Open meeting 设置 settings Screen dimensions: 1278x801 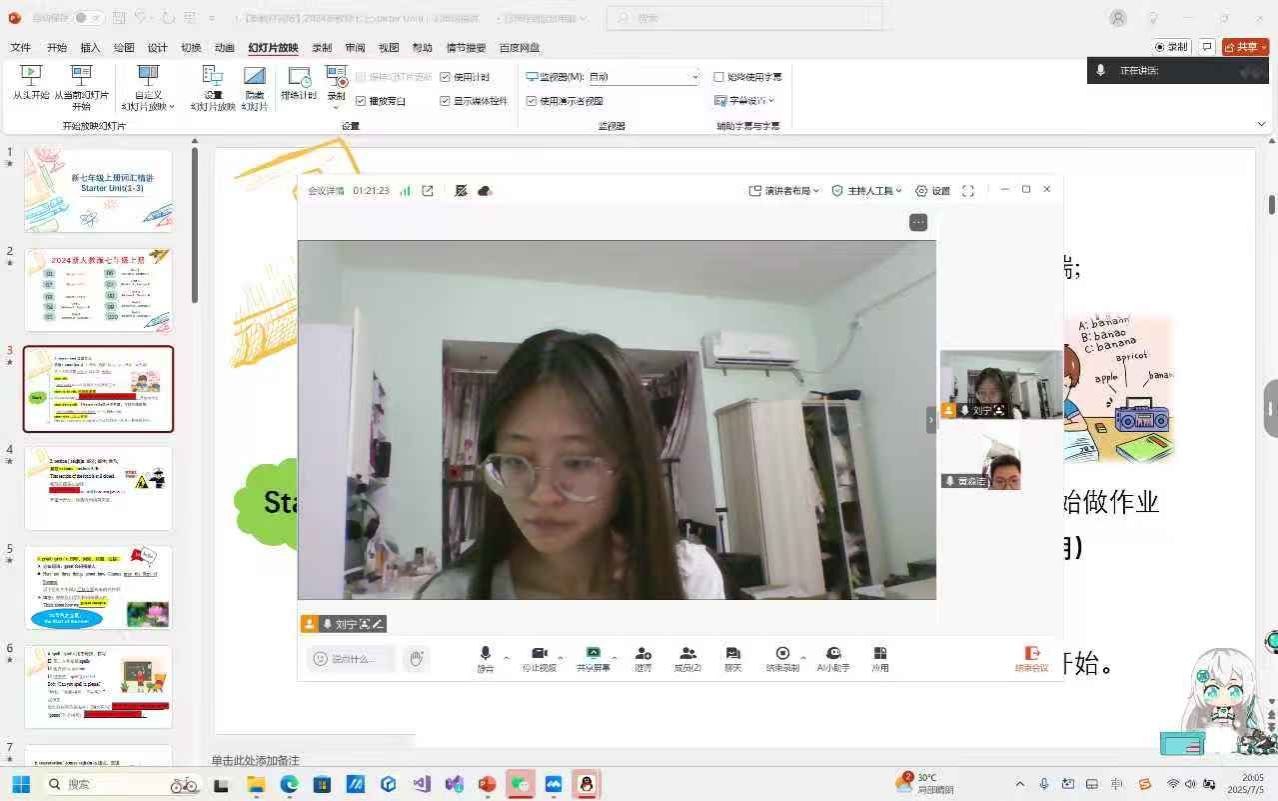tap(933, 191)
